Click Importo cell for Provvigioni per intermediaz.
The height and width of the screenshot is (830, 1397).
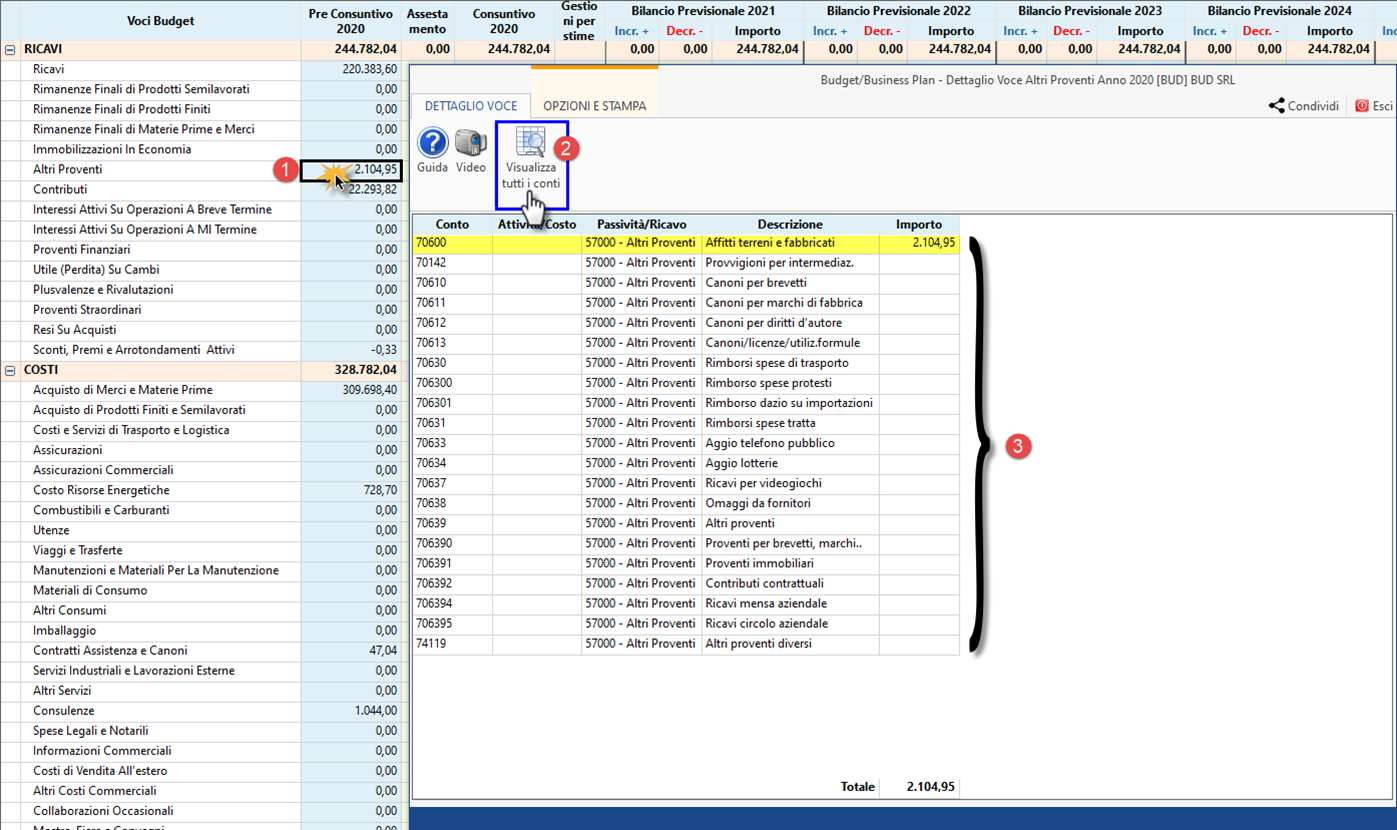(918, 263)
